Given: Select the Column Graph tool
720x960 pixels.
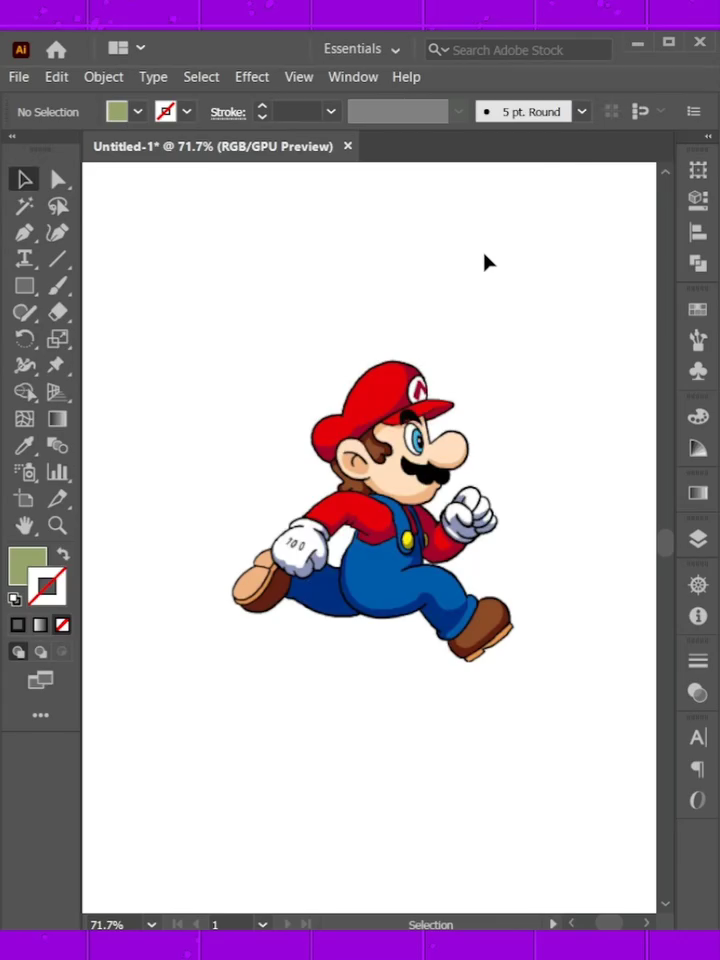Looking at the screenshot, I should [58, 472].
